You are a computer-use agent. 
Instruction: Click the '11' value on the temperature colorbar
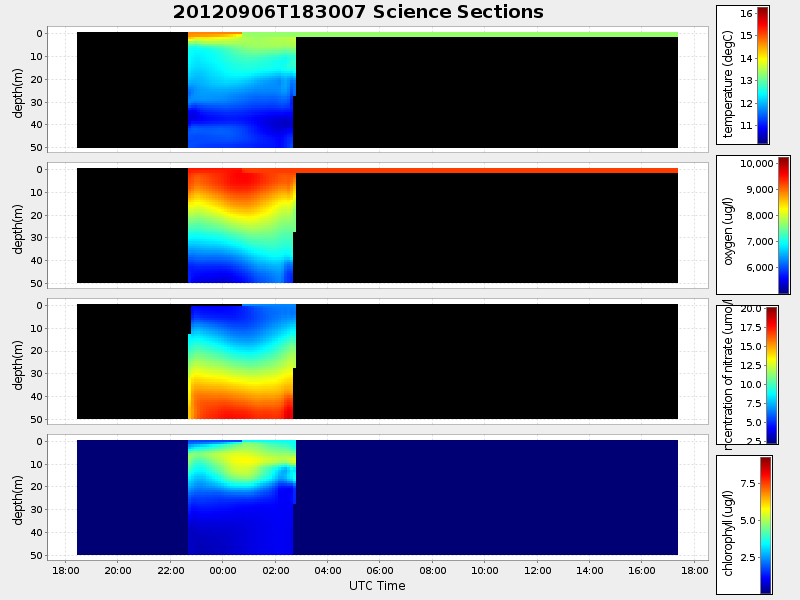pos(746,126)
